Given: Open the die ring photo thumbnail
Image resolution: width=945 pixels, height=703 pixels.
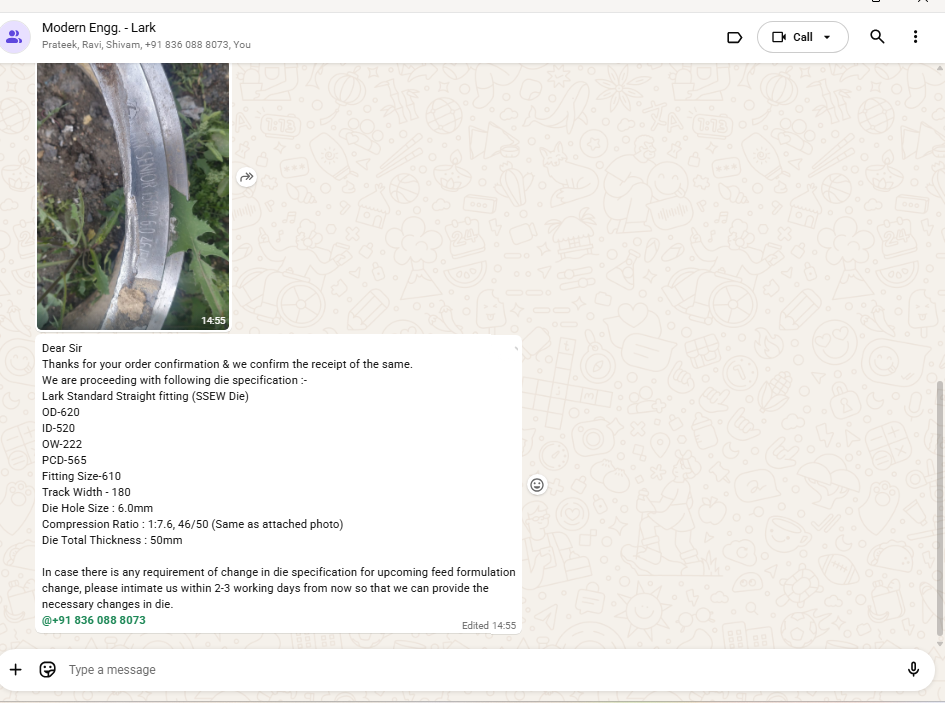Looking at the screenshot, I should (x=133, y=195).
